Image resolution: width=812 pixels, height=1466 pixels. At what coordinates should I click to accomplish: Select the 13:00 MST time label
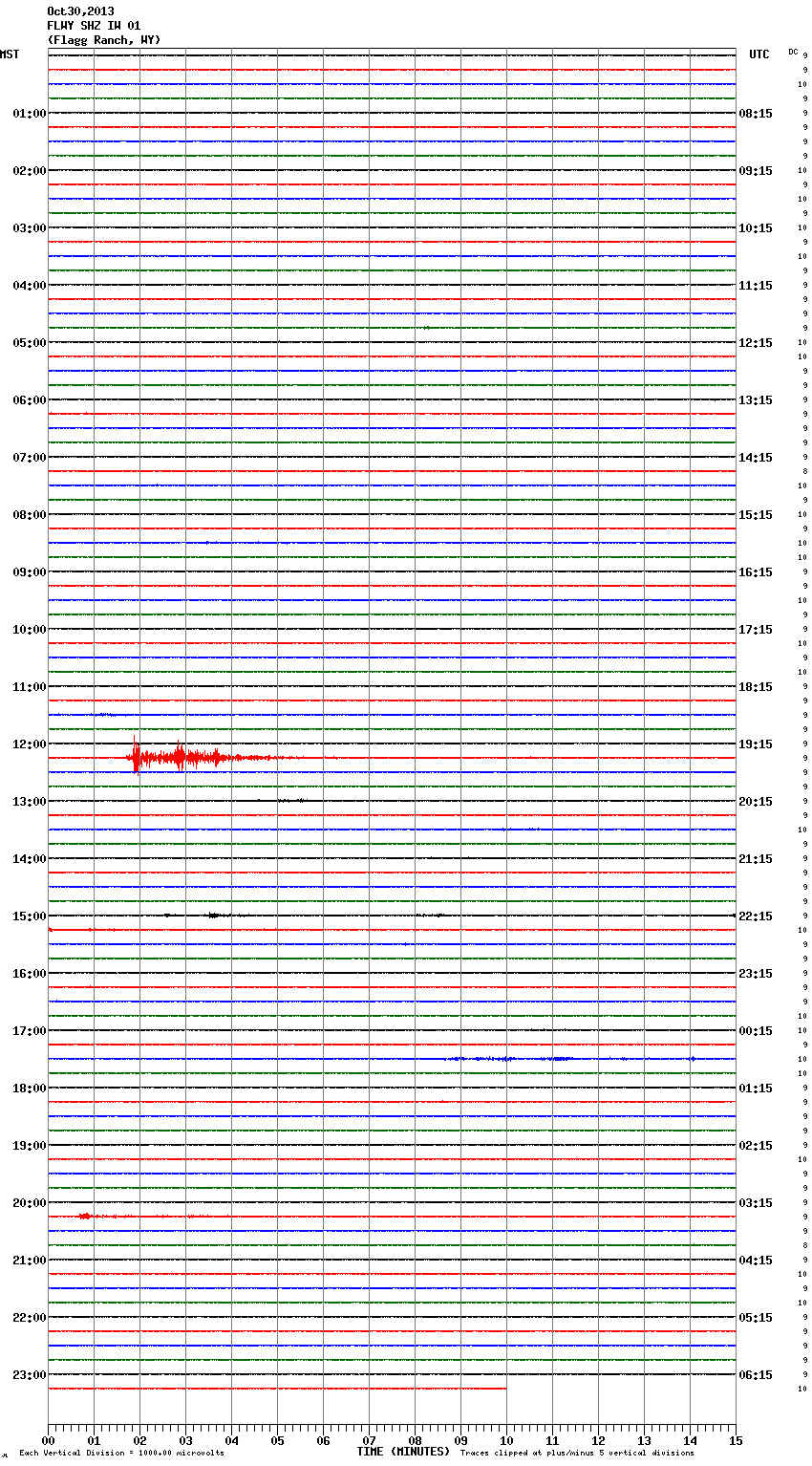point(30,801)
